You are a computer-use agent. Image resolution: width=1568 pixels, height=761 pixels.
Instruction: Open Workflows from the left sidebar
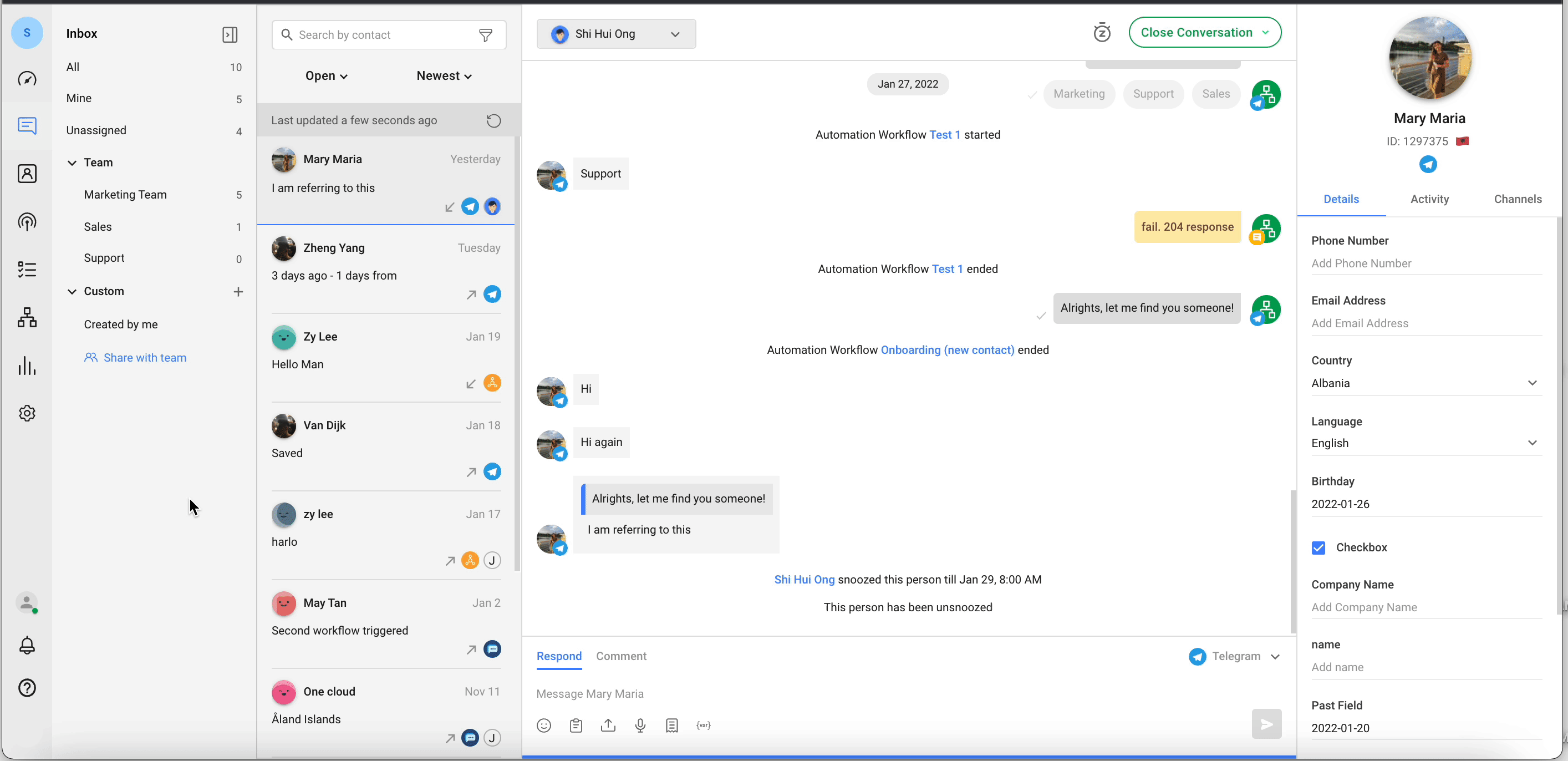click(27, 317)
